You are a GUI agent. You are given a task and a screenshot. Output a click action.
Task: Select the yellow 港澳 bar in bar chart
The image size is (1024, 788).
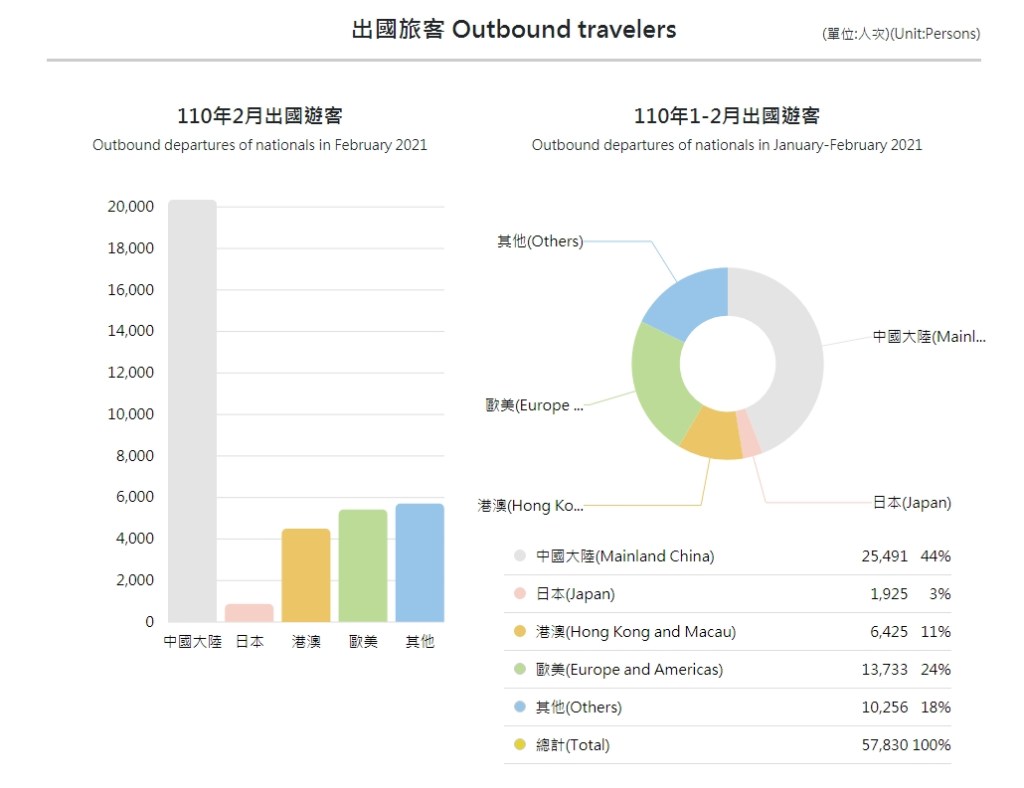click(306, 575)
